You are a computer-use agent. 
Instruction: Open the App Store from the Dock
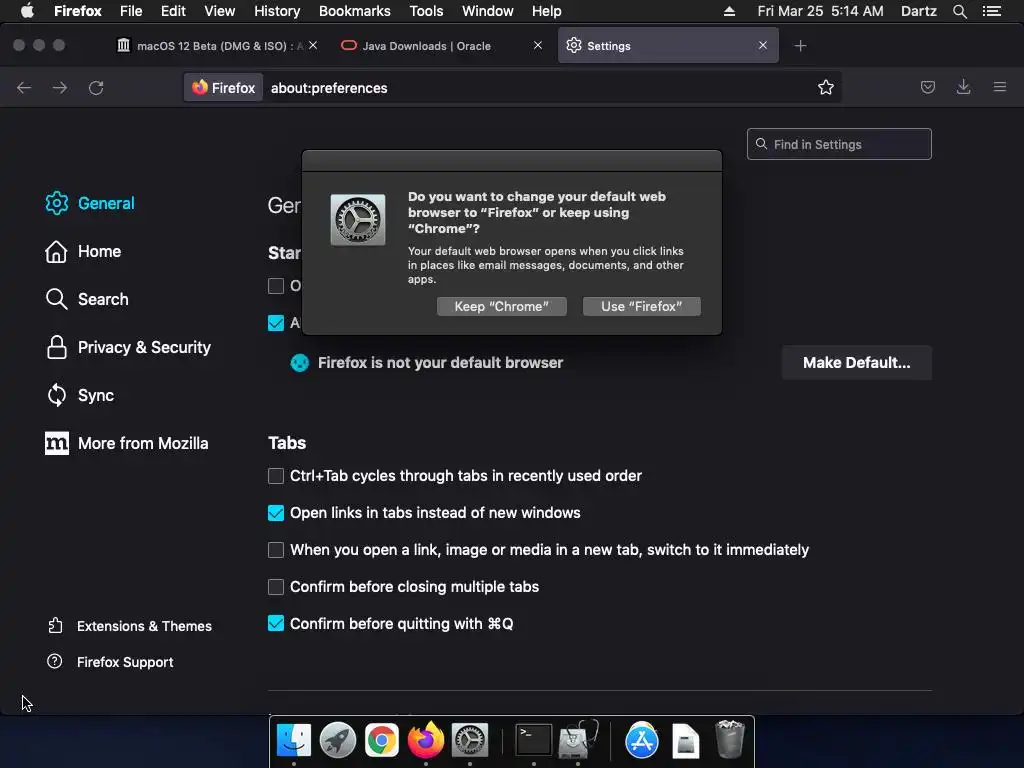[642, 740]
